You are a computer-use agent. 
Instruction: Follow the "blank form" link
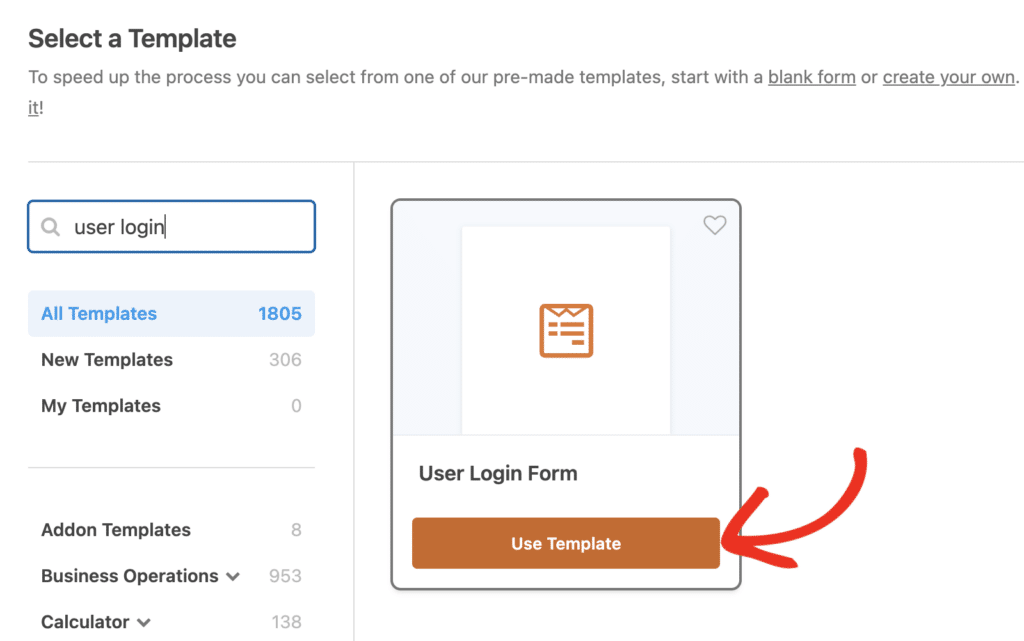click(x=811, y=77)
